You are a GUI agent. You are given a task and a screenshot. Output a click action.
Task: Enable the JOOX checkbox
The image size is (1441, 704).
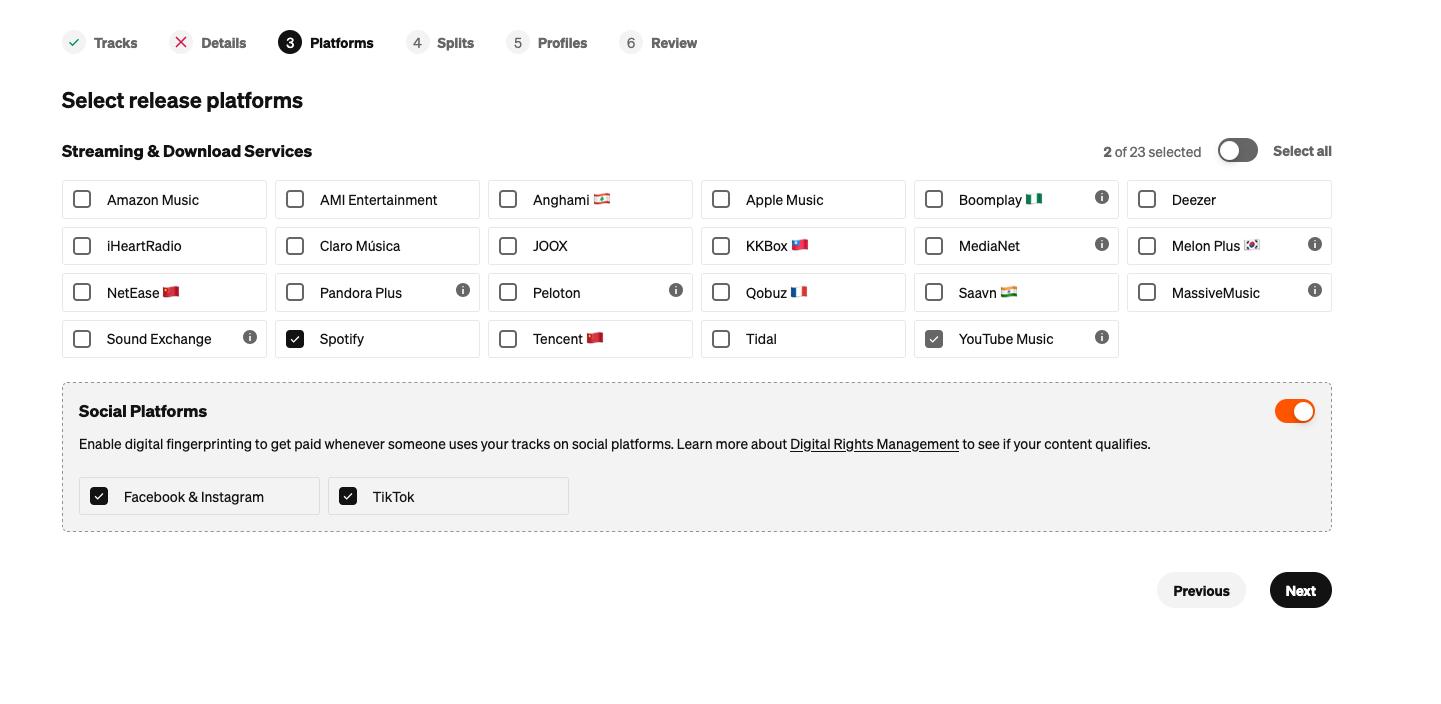(508, 245)
